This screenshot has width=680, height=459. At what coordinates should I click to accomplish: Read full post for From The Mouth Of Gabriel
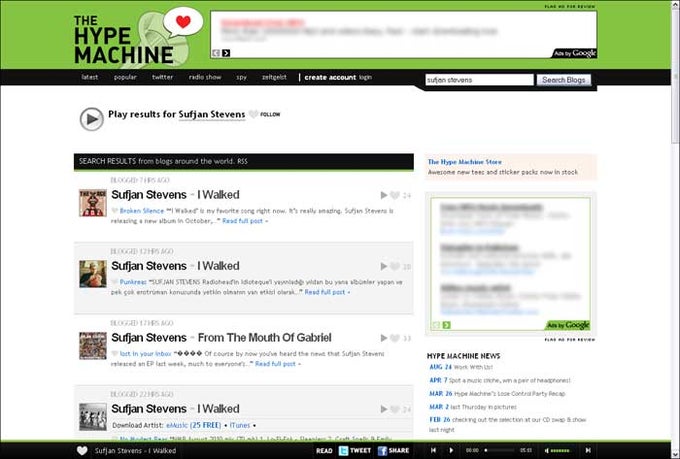pos(278,364)
